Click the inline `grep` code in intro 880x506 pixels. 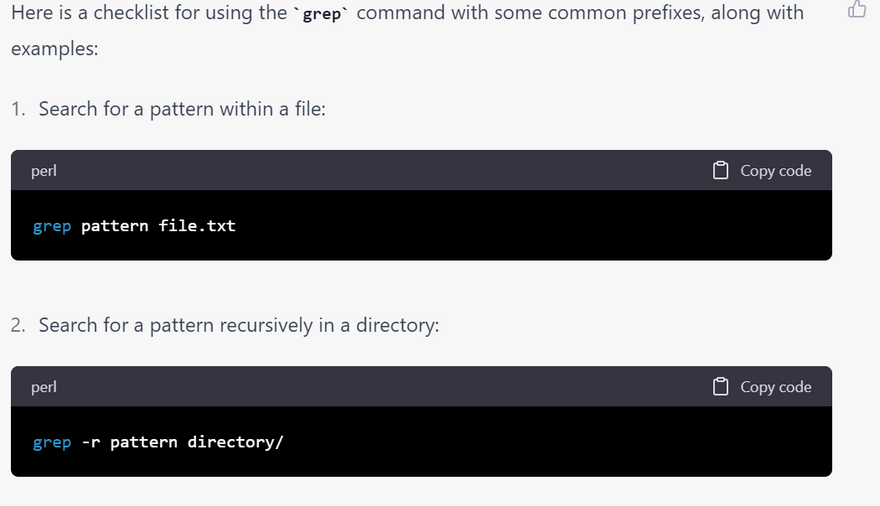click(x=322, y=14)
